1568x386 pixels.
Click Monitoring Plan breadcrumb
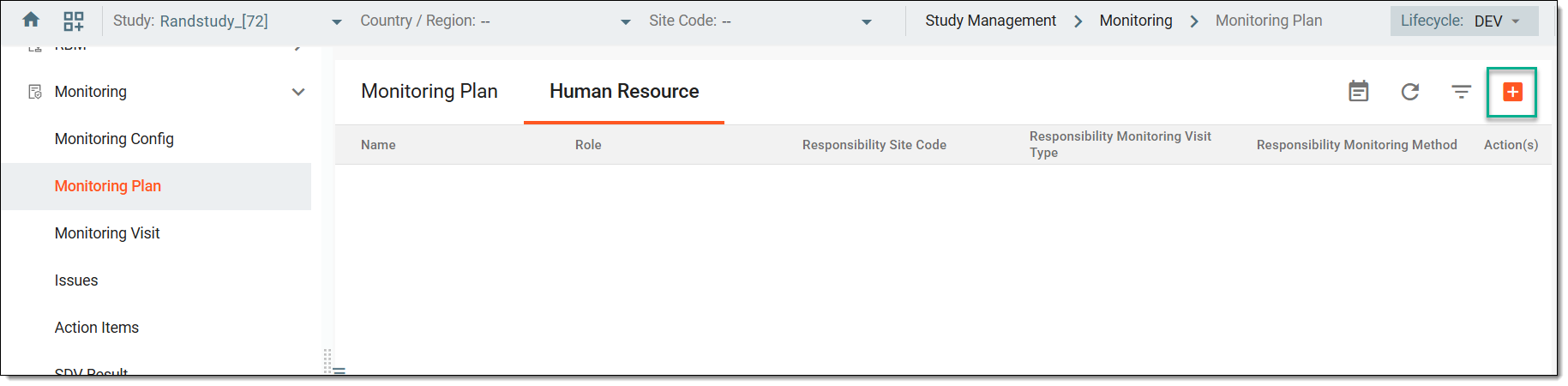pos(1269,21)
